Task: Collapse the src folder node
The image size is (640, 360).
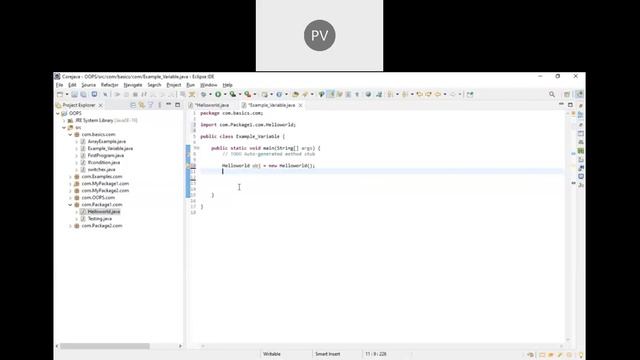Action: pyautogui.click(x=64, y=127)
